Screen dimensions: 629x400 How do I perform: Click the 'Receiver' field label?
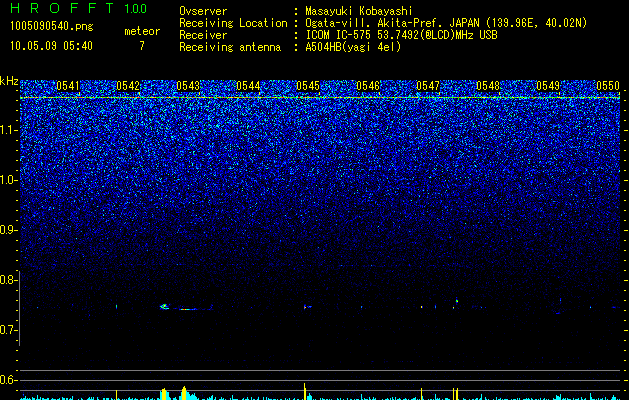click(x=203, y=35)
